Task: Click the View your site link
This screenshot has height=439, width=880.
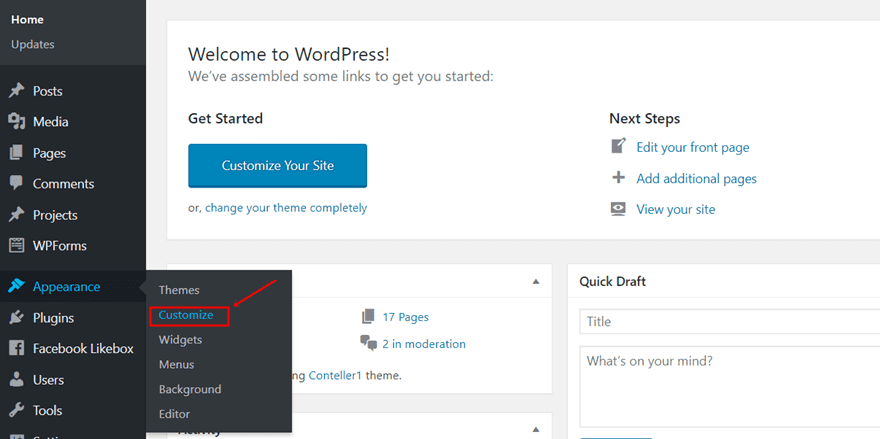Action: [676, 209]
